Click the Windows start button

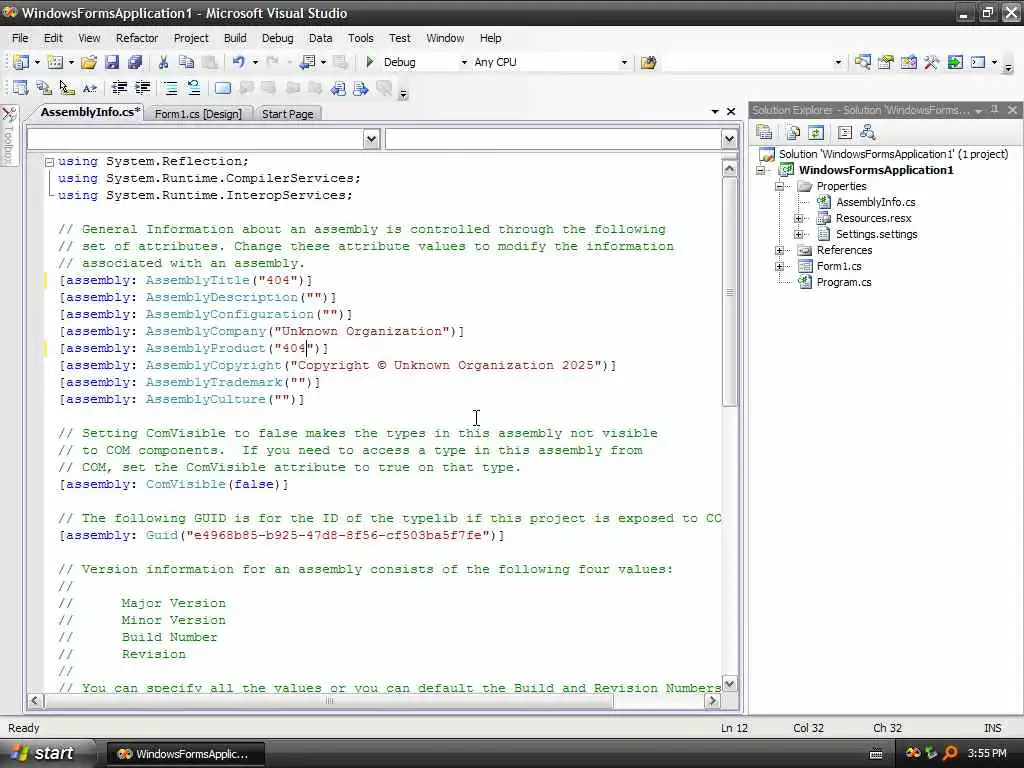(46, 754)
